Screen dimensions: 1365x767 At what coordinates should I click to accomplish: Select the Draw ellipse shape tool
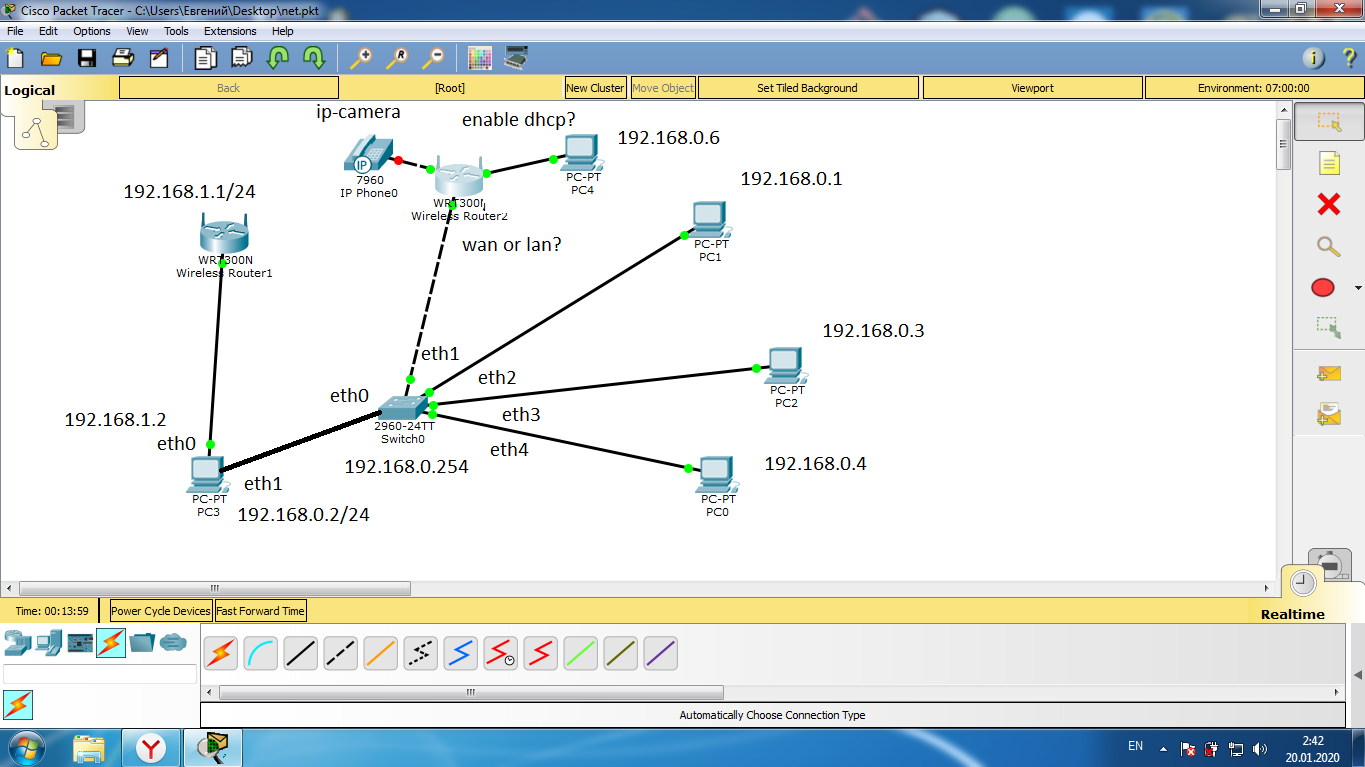click(x=1322, y=288)
